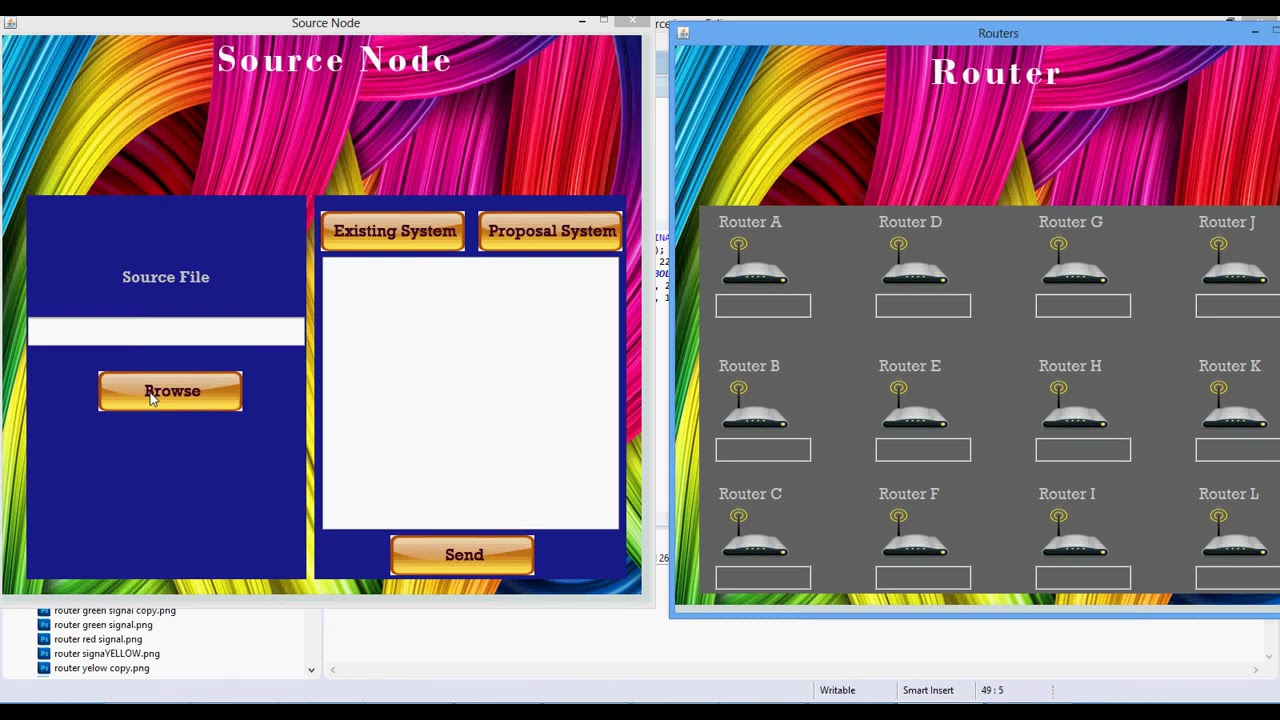This screenshot has width=1280, height=720.
Task: Click editor horizontal scroll right arrow
Action: click(x=1255, y=670)
